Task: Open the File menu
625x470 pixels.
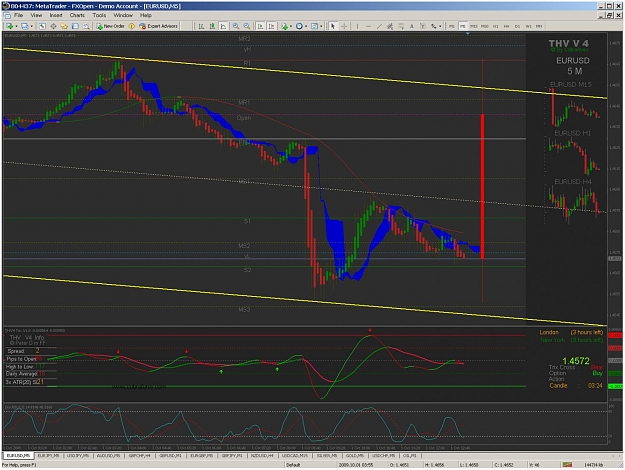Action: [x=18, y=15]
